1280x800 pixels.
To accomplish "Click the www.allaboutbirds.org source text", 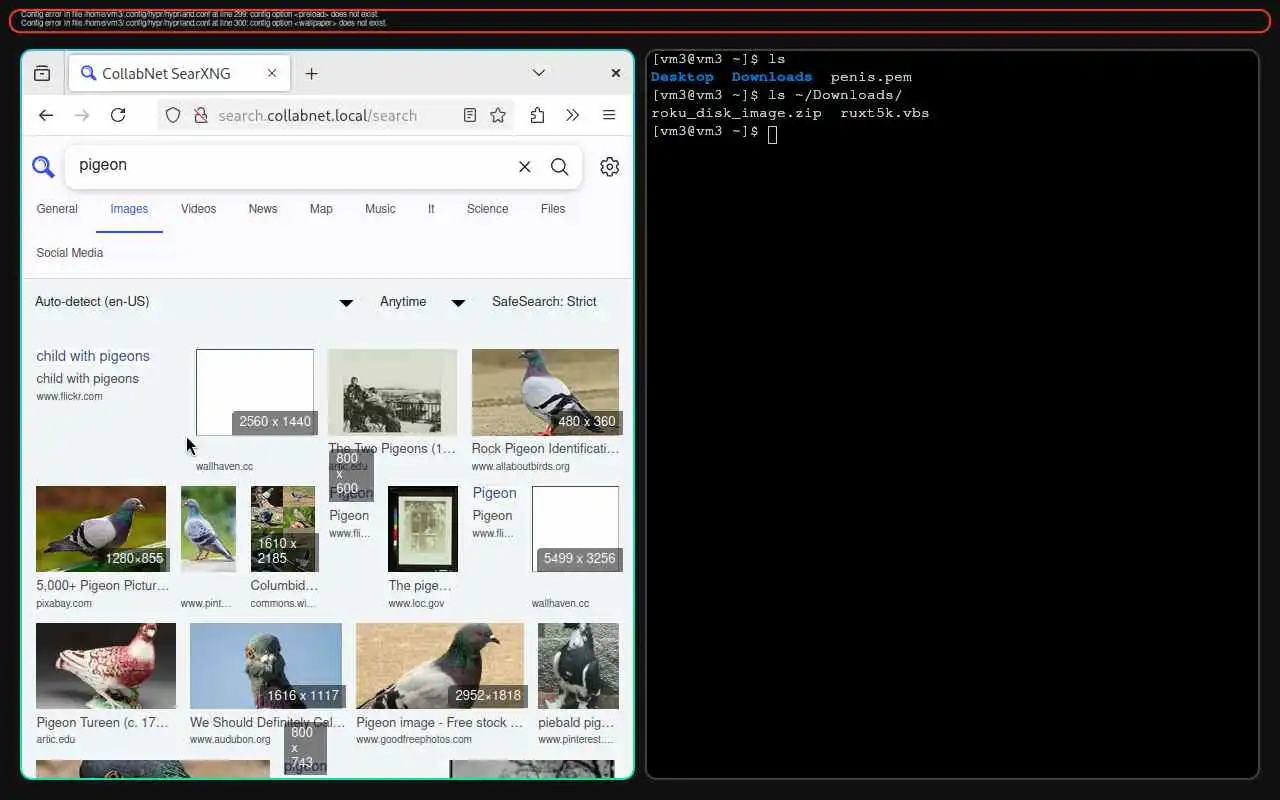I will pyautogui.click(x=520, y=467).
